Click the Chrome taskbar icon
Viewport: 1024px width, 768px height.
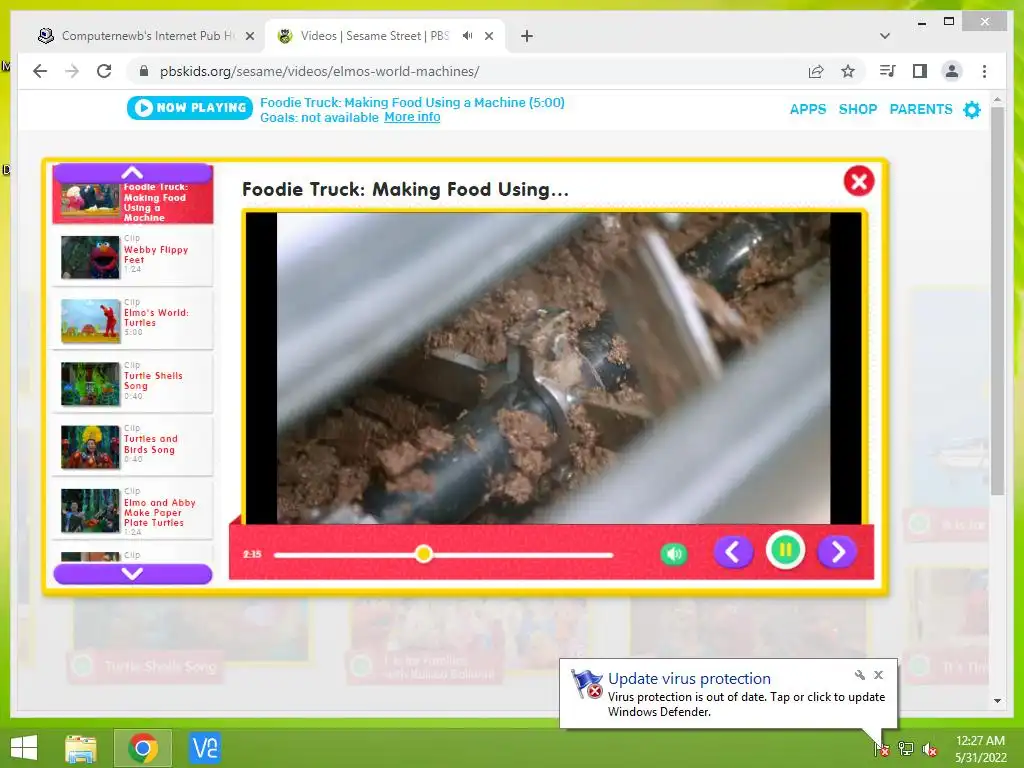point(143,748)
